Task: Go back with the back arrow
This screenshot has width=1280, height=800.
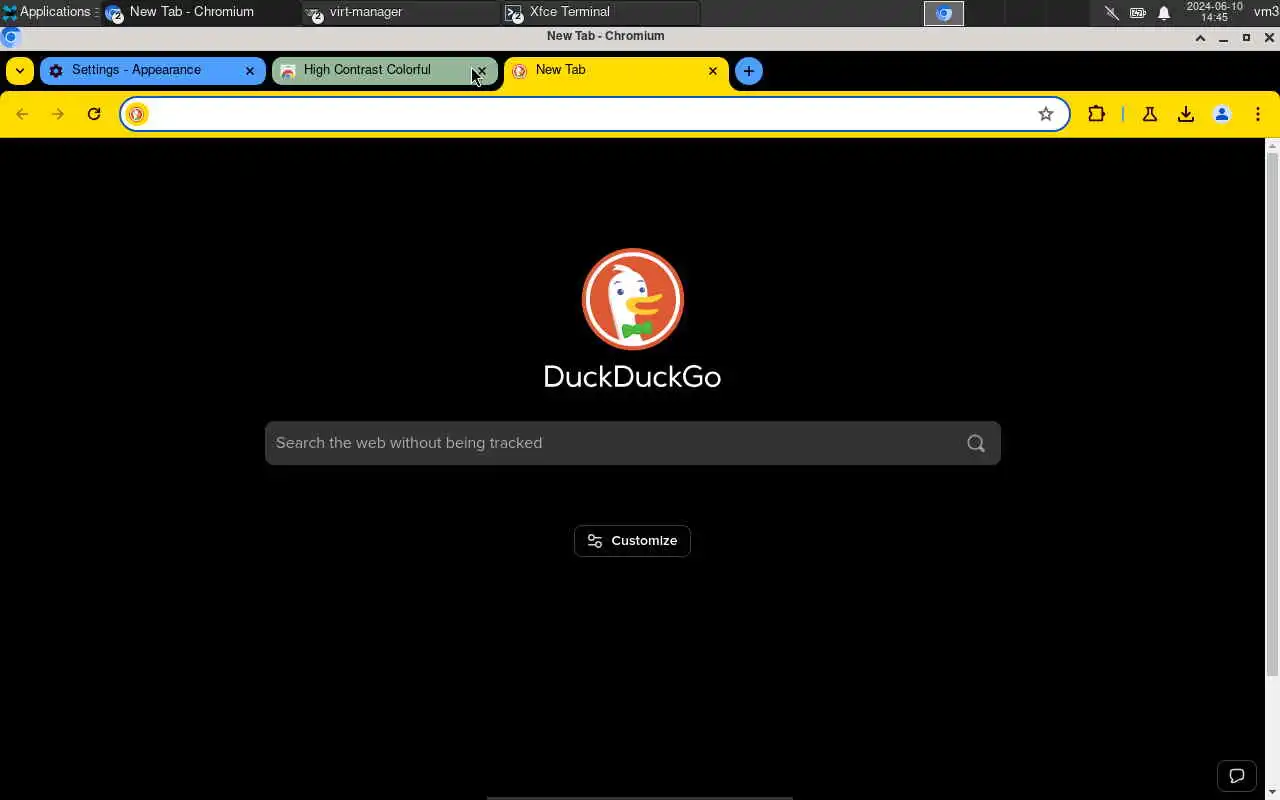Action: point(22,114)
